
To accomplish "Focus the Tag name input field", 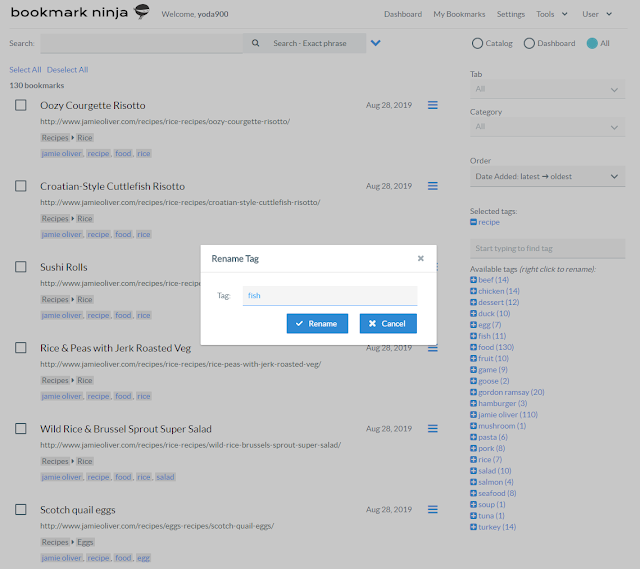I will 330,296.
